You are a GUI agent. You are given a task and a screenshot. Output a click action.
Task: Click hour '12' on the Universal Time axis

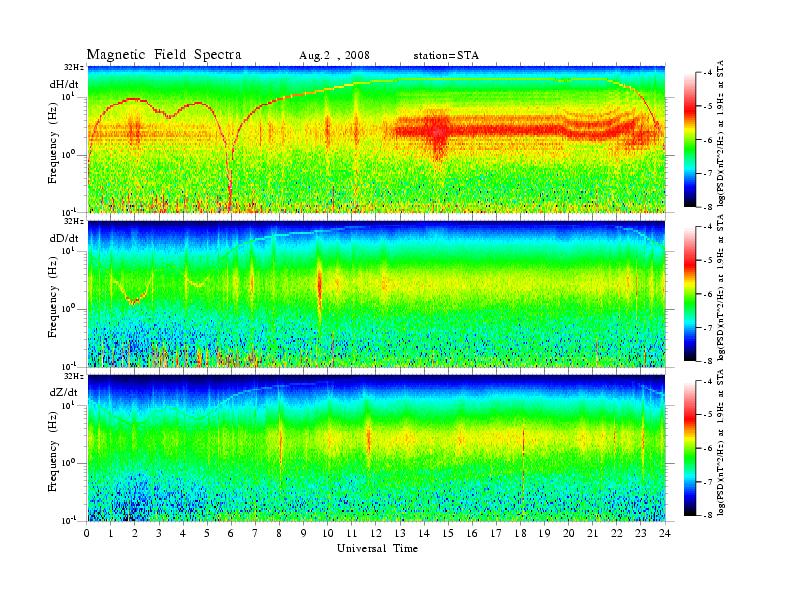pos(376,533)
